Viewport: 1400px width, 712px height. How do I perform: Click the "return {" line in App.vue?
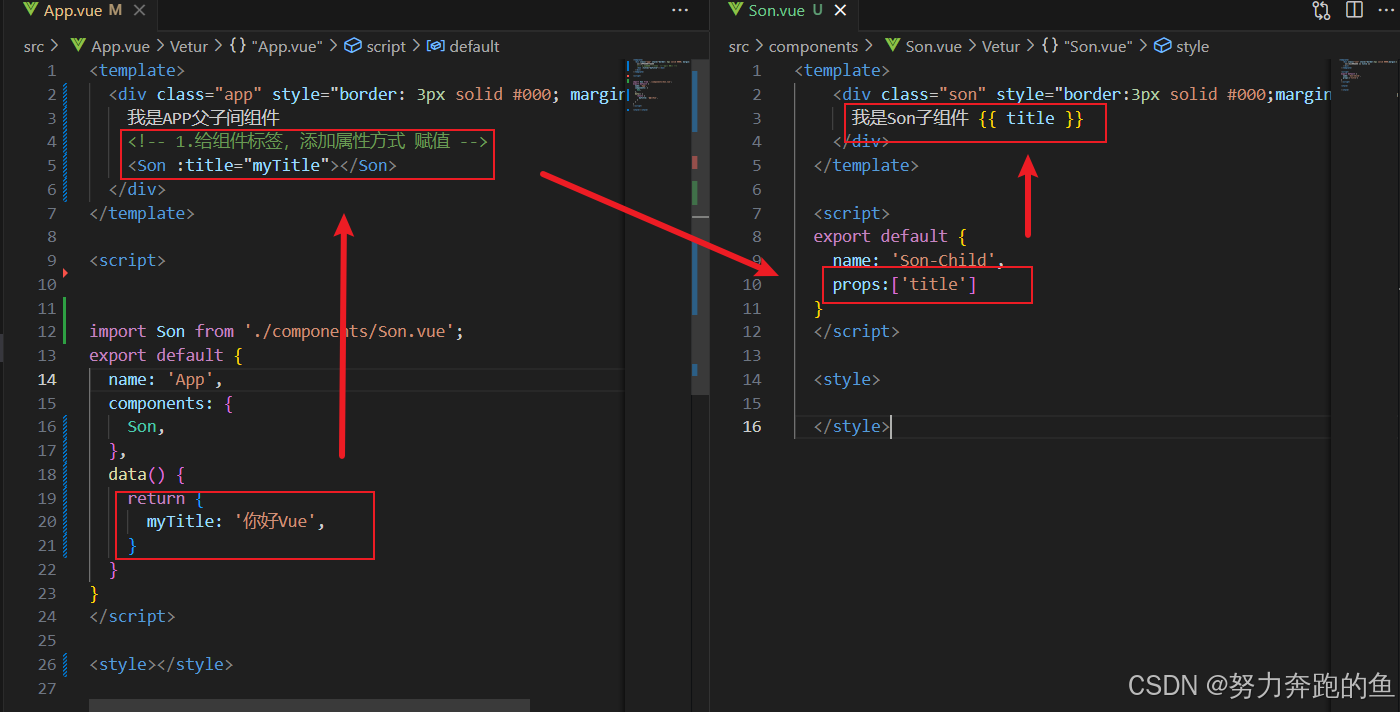pyautogui.click(x=165, y=499)
